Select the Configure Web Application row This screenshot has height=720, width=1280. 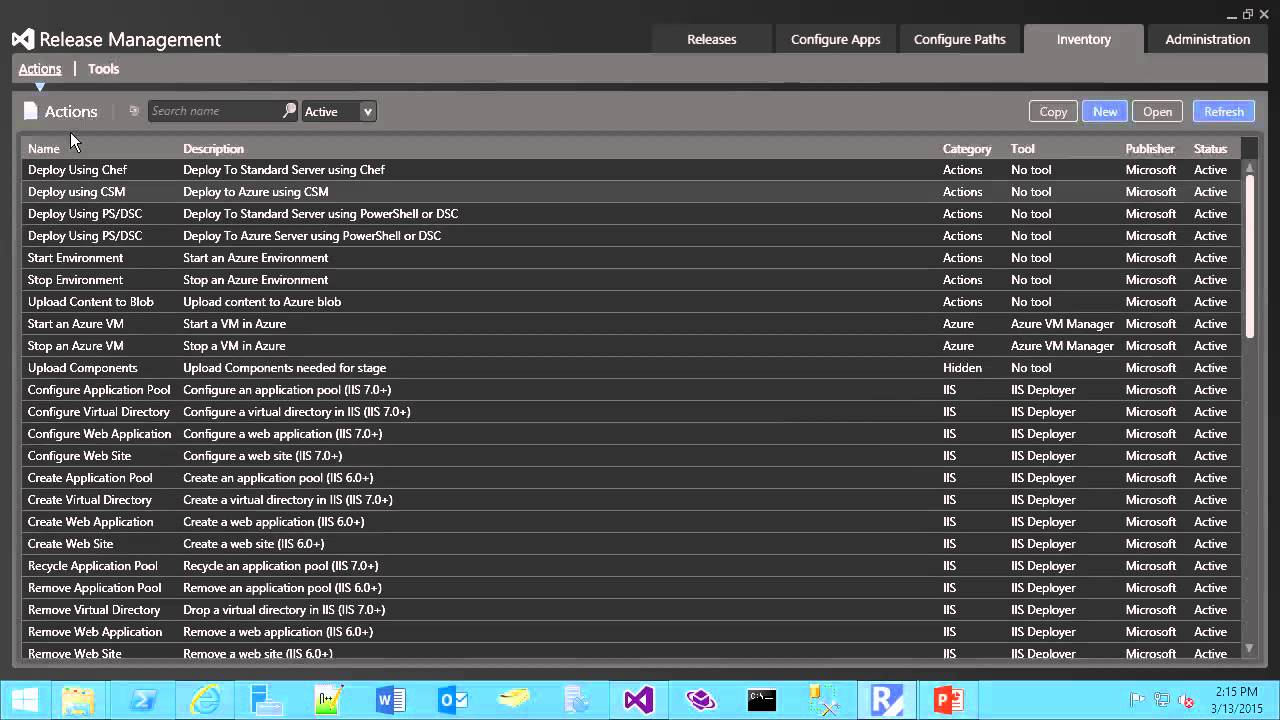coord(631,434)
